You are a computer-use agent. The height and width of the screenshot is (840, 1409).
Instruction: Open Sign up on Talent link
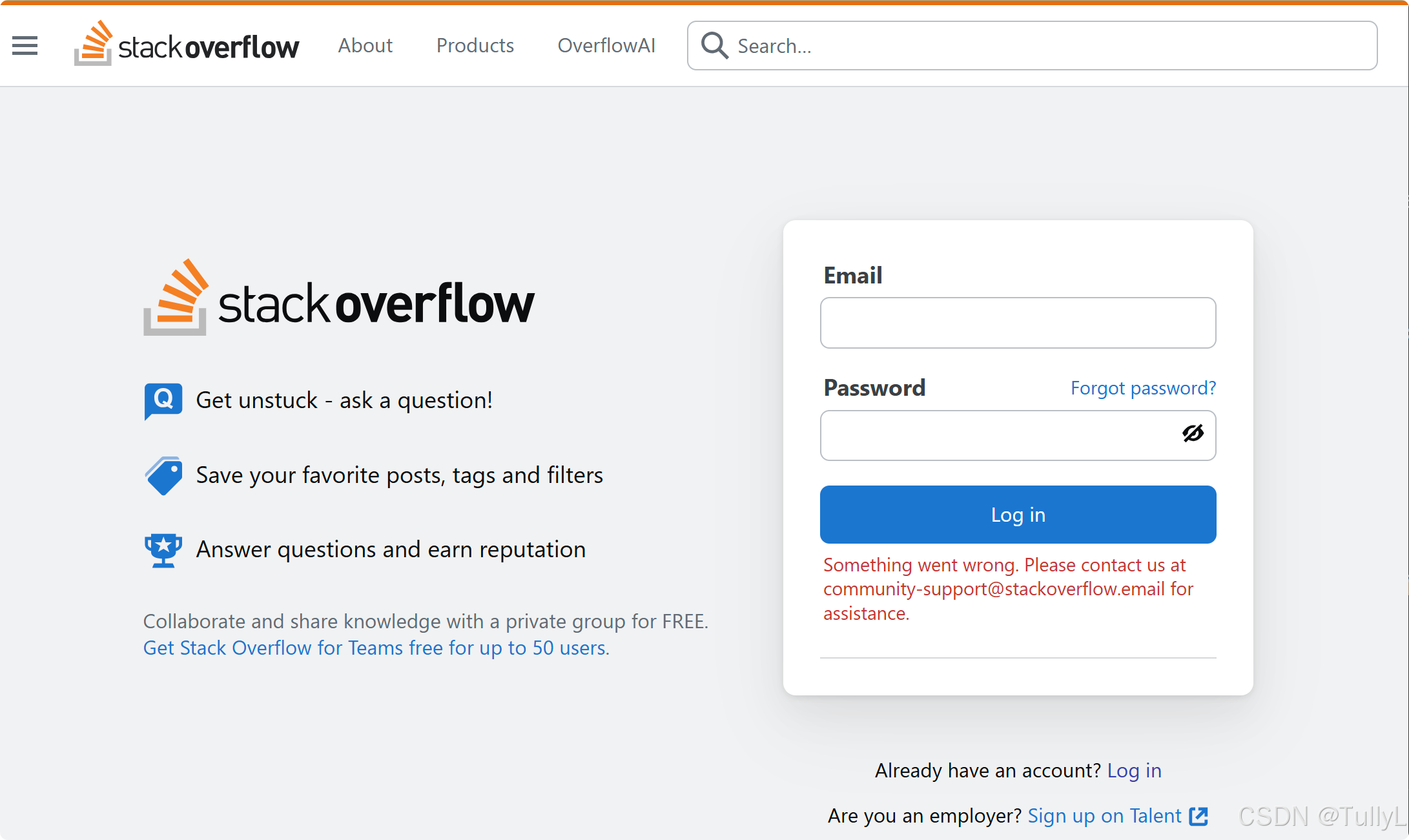[x=1104, y=816]
